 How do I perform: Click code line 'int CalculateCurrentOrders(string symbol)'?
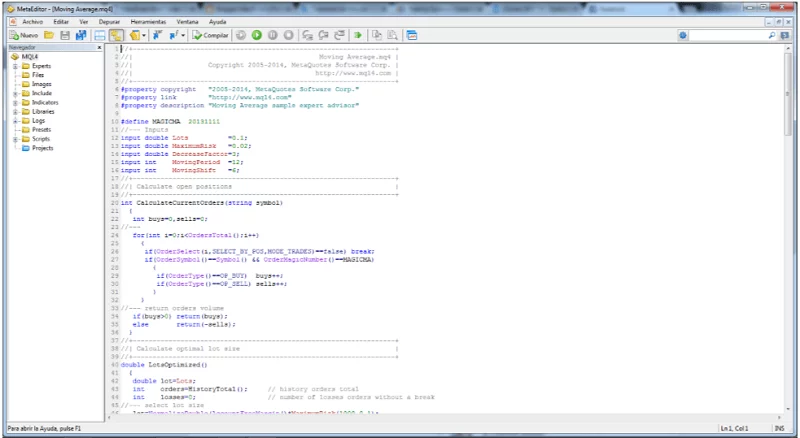pos(202,203)
